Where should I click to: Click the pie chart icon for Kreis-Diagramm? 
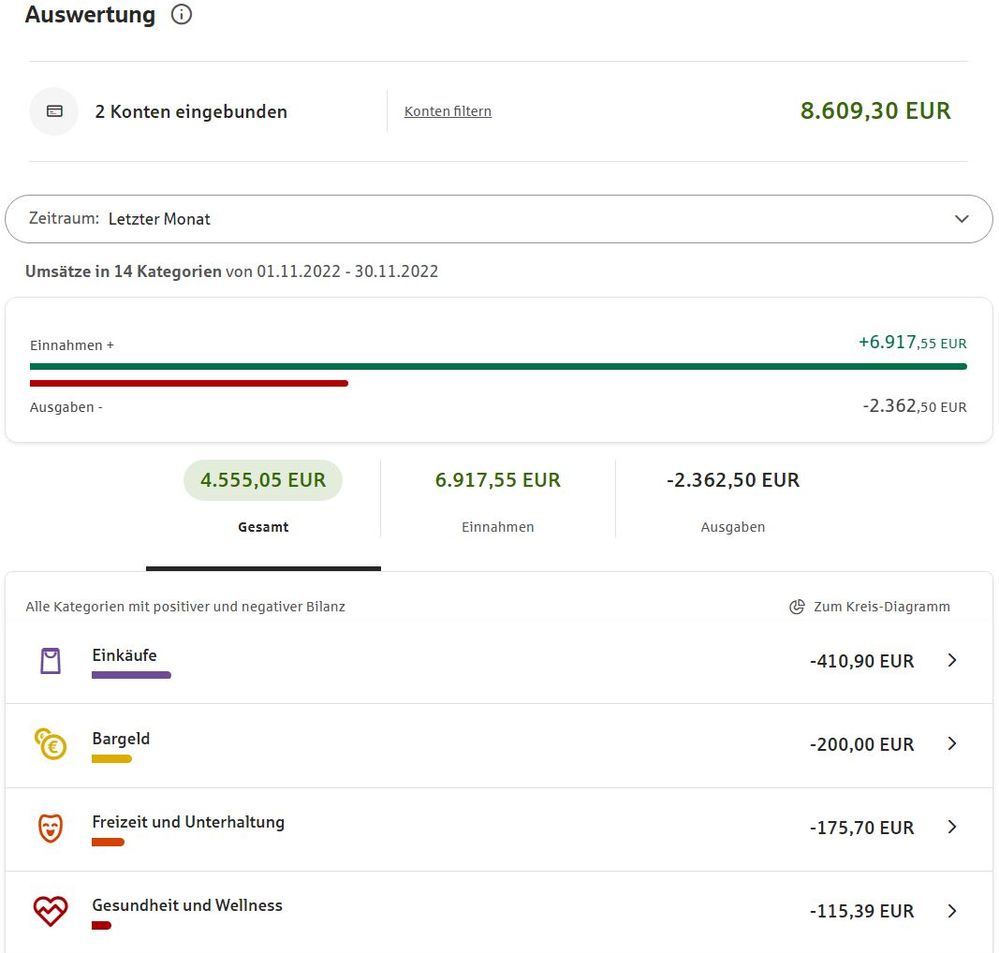click(797, 607)
